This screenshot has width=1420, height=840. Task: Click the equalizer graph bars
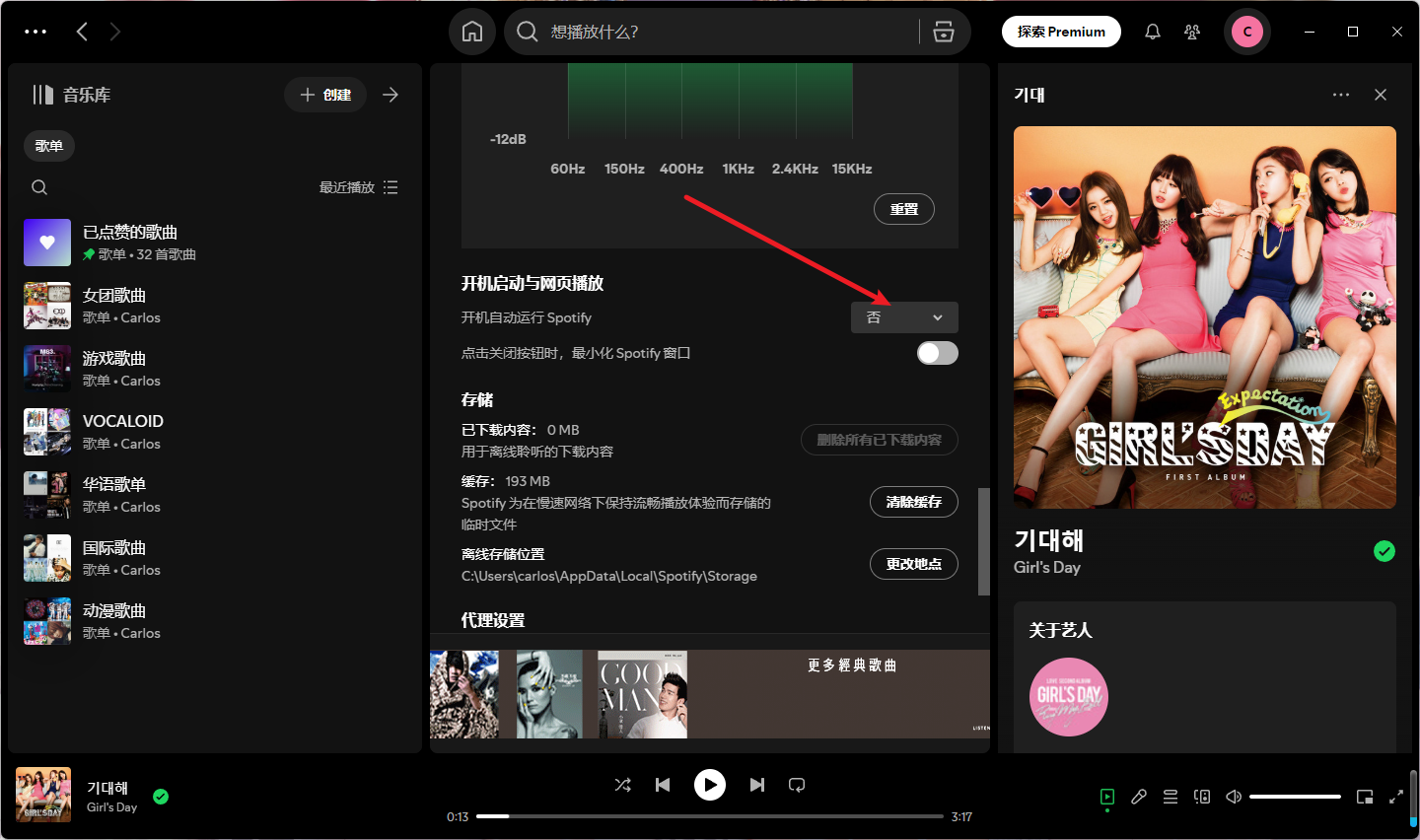coord(710,101)
